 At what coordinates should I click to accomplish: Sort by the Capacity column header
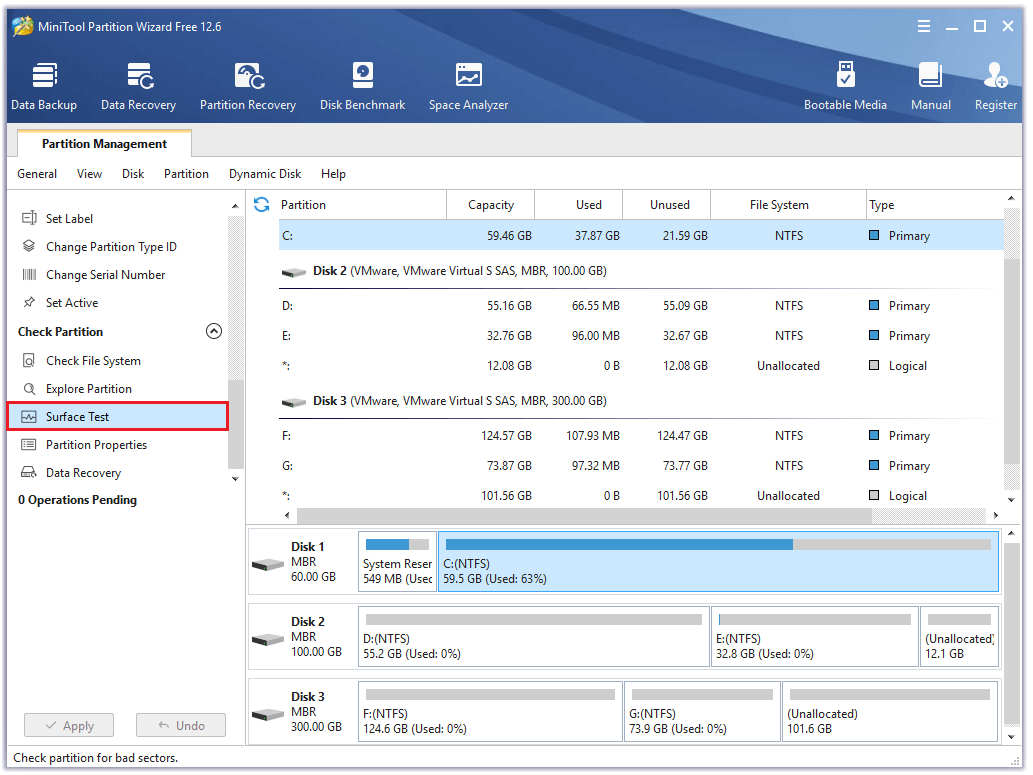click(491, 205)
